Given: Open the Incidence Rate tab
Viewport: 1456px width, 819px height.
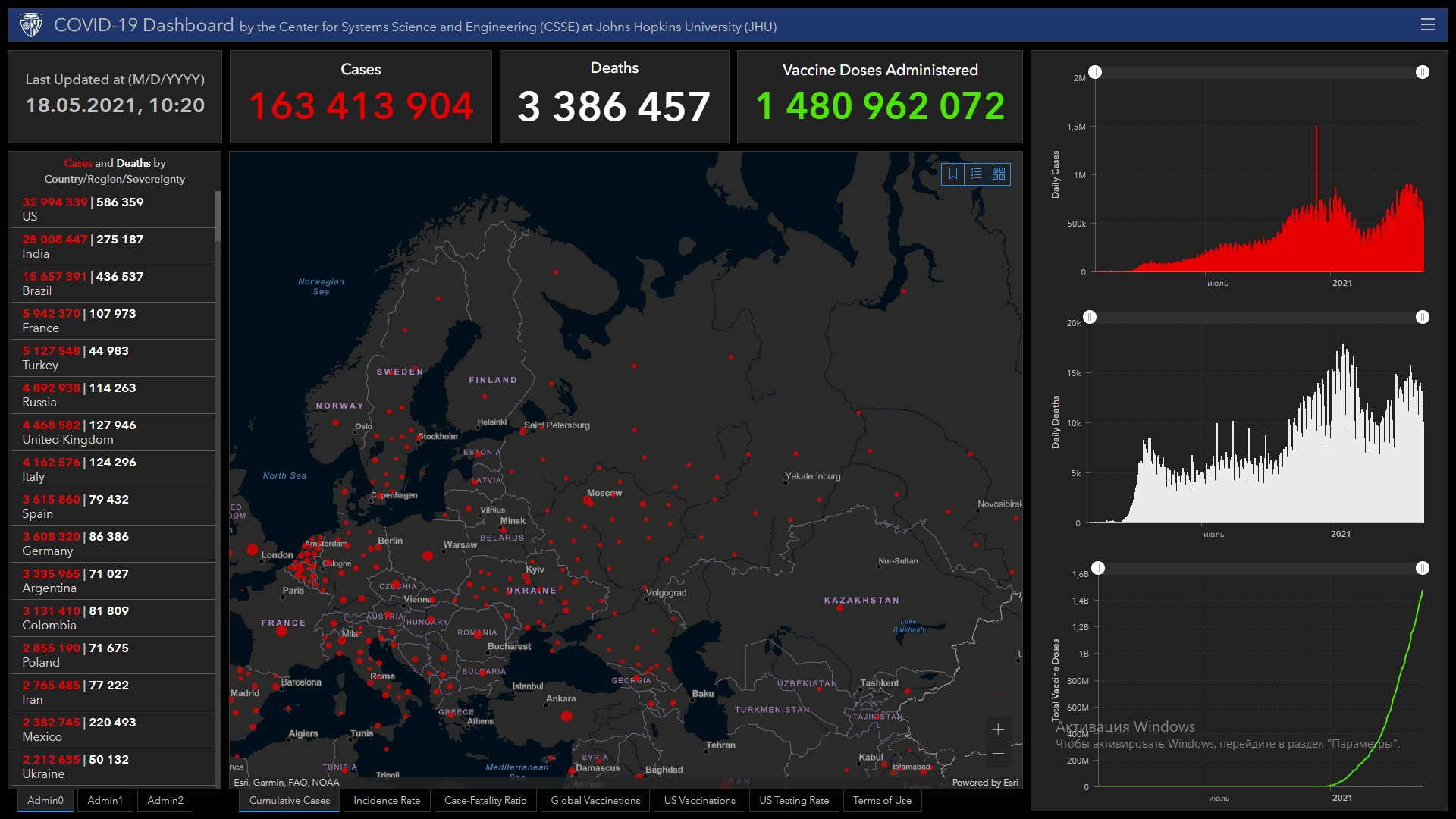Looking at the screenshot, I should (387, 800).
